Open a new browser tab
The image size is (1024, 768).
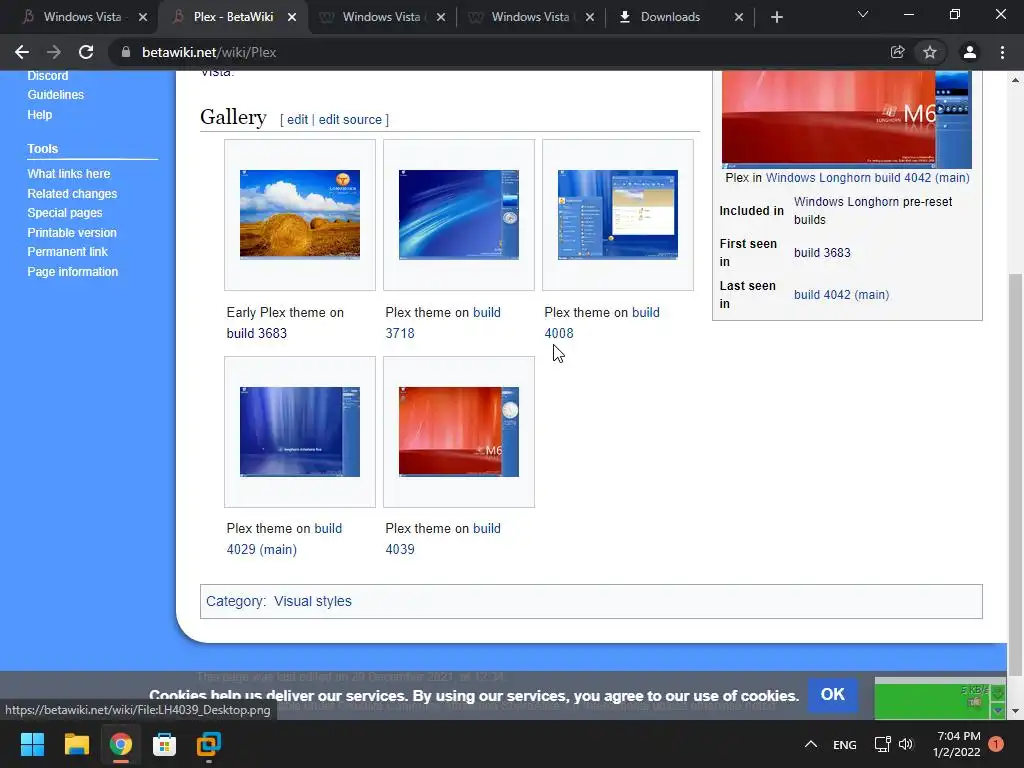coord(776,17)
